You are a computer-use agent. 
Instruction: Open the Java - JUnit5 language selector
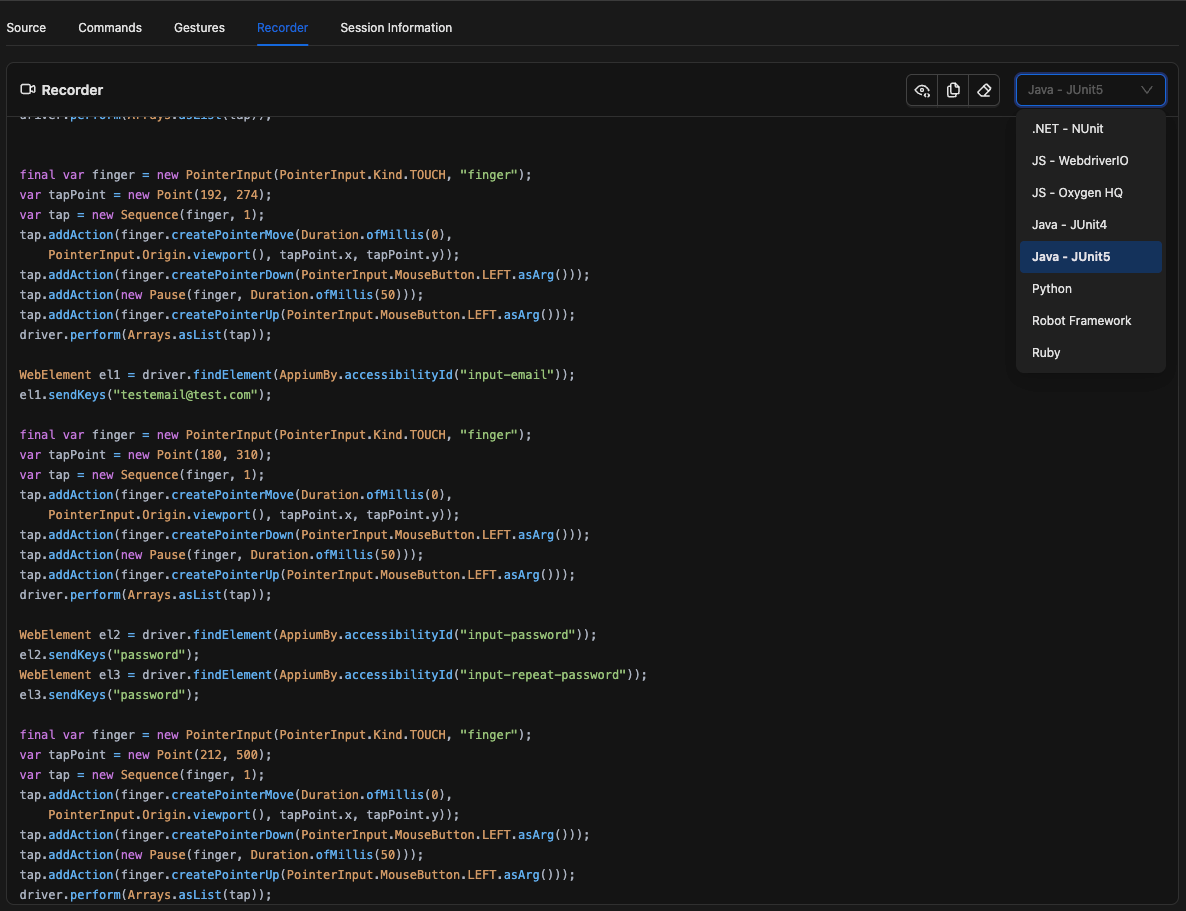(1078, 90)
